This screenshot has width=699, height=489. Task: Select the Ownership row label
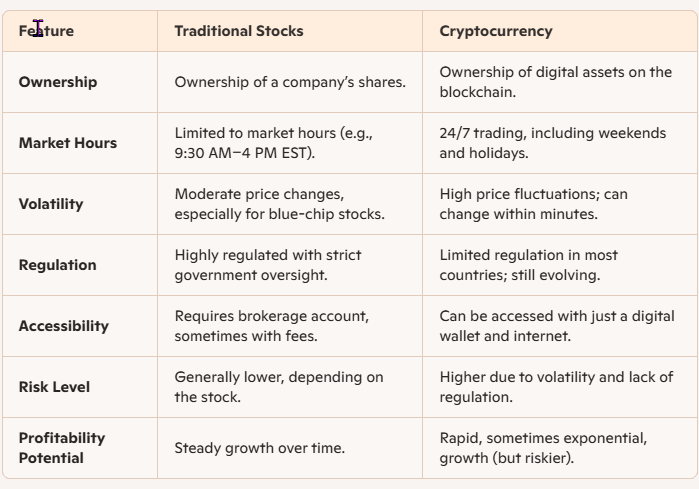pyautogui.click(x=58, y=82)
